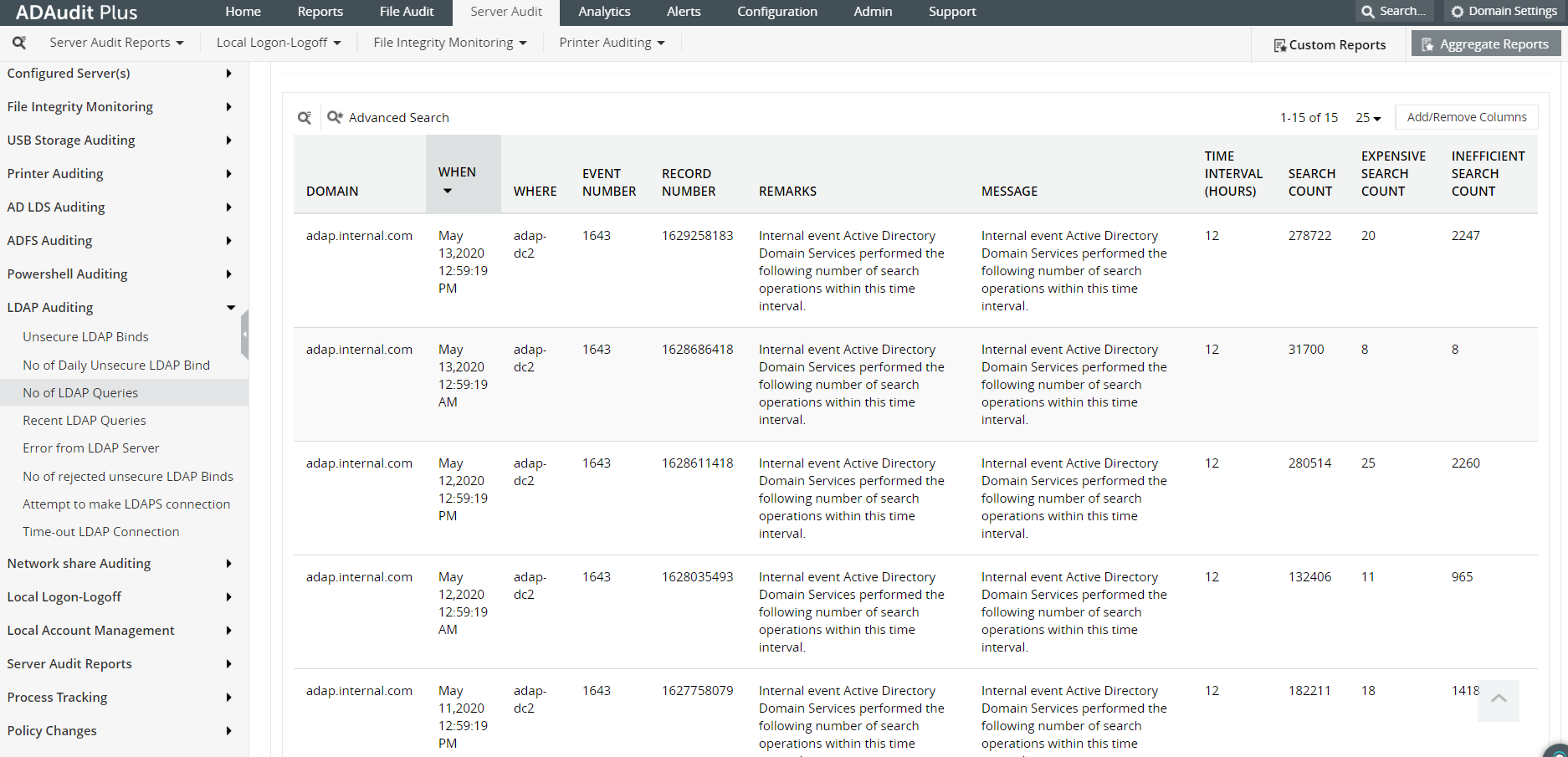This screenshot has height=757, width=1568.
Task: Open Custom Reports
Action: (1329, 45)
